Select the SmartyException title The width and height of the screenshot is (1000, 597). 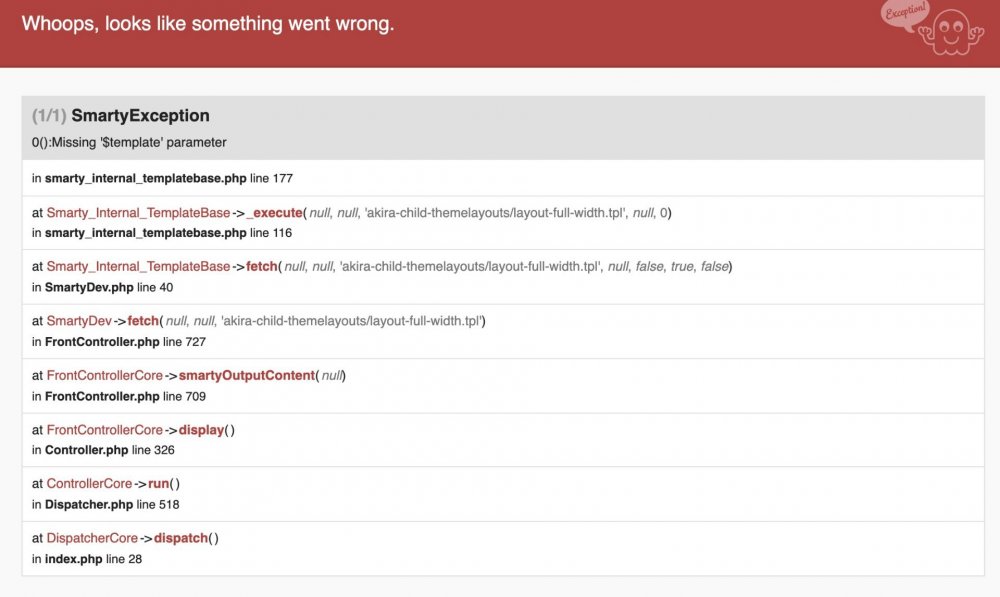tap(140, 116)
